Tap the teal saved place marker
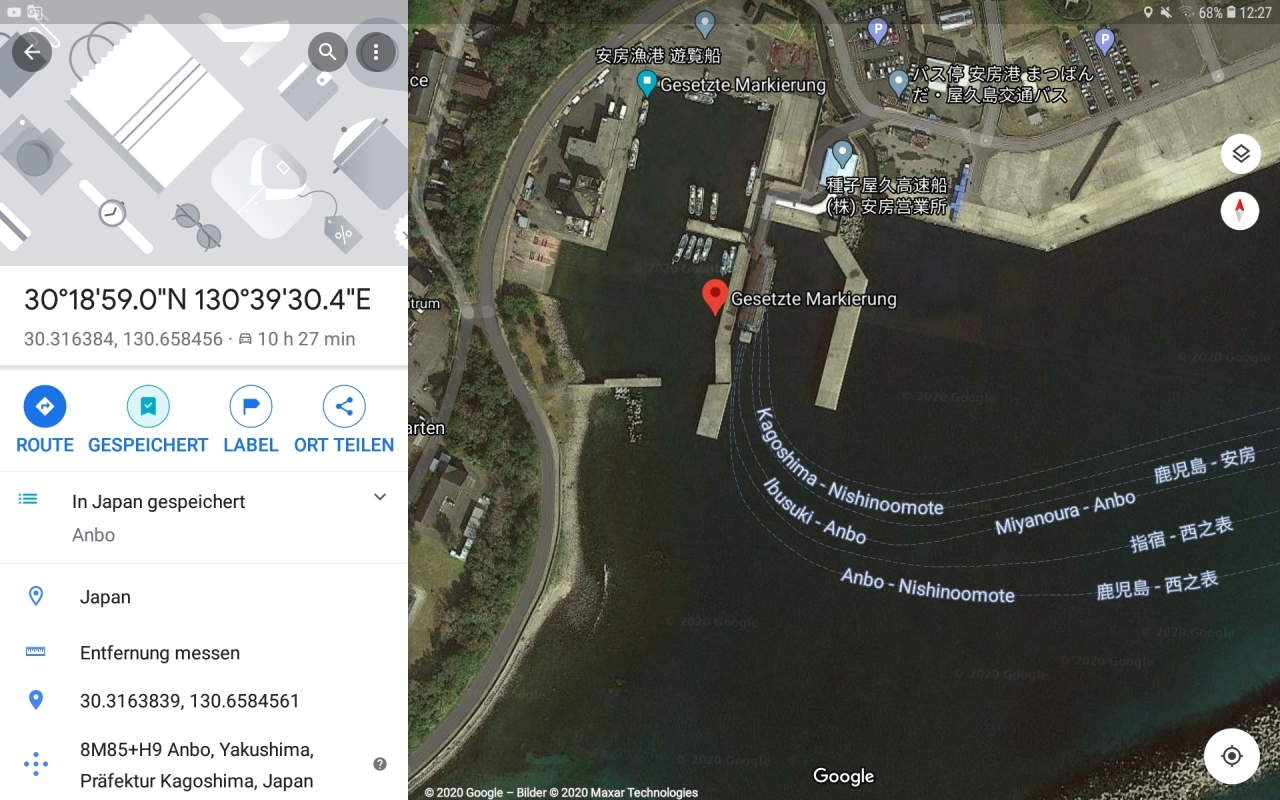1280x800 pixels. (647, 84)
